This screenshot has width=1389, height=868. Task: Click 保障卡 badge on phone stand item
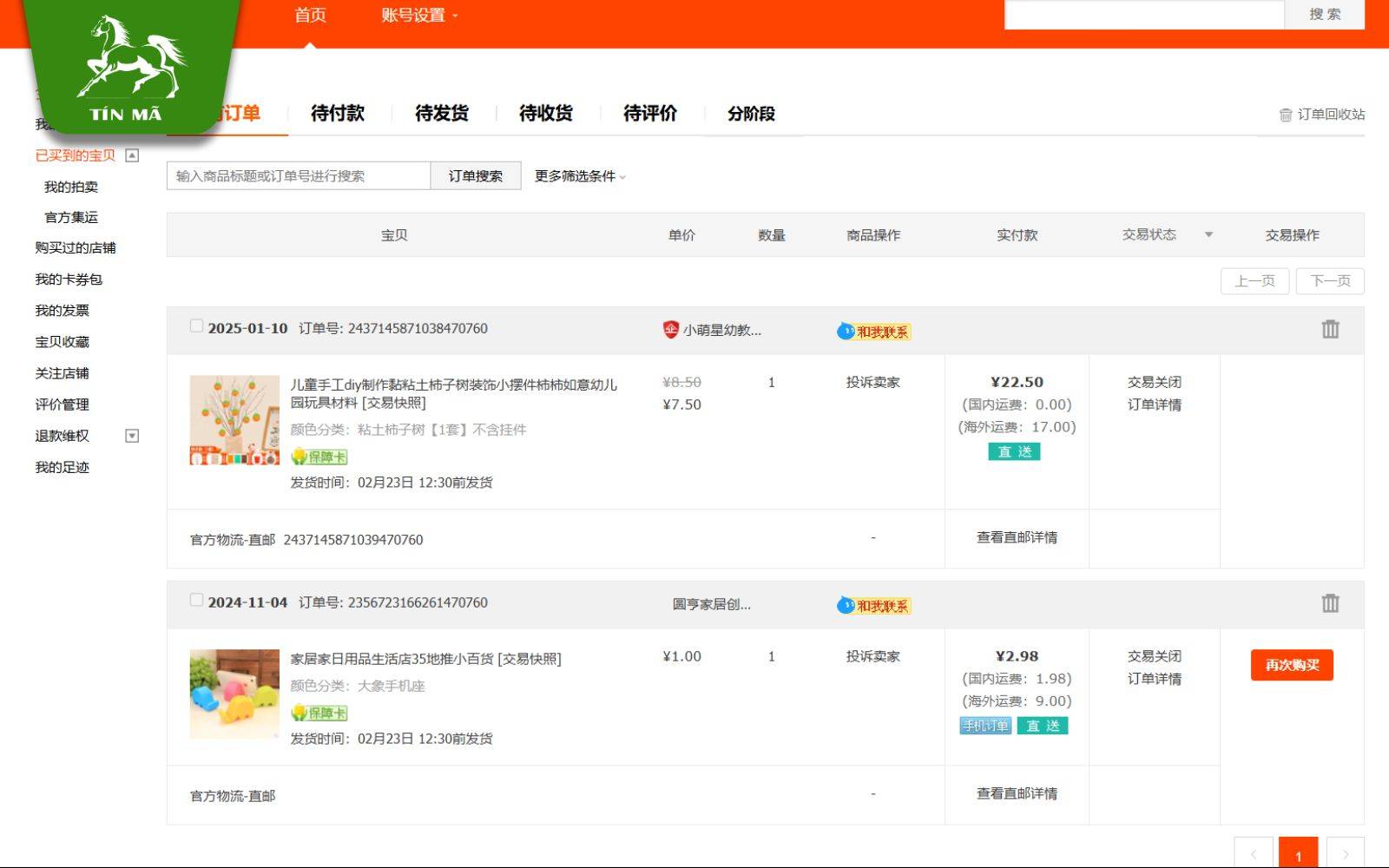coord(319,713)
